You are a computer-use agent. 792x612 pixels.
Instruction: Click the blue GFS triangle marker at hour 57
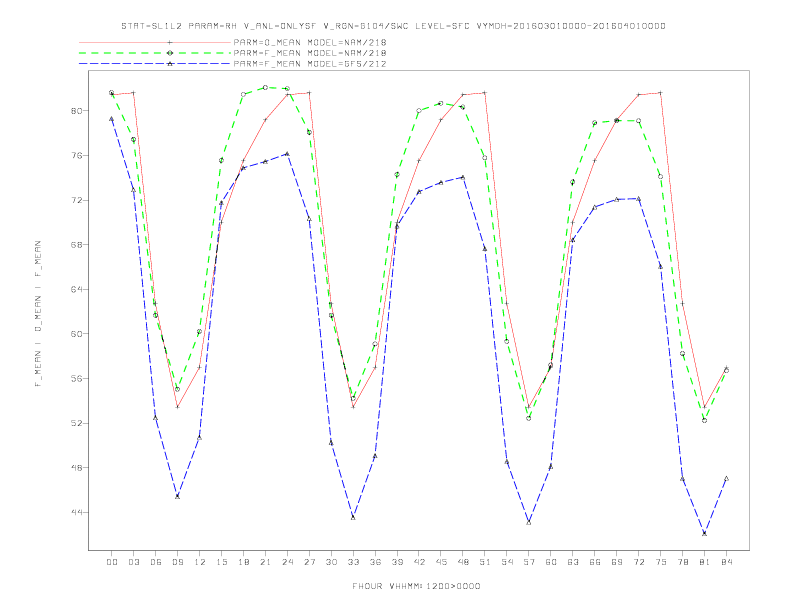pos(529,522)
